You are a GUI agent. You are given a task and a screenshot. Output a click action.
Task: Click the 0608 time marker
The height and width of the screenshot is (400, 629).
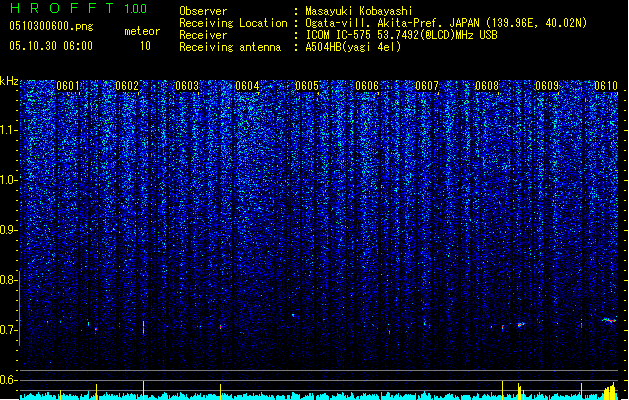tap(487, 86)
